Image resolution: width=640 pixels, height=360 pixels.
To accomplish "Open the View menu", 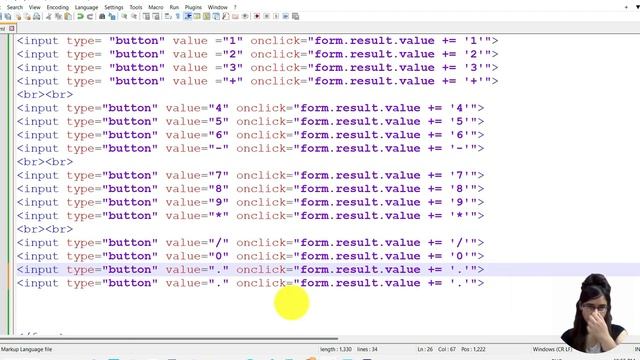I will (x=35, y=7).
